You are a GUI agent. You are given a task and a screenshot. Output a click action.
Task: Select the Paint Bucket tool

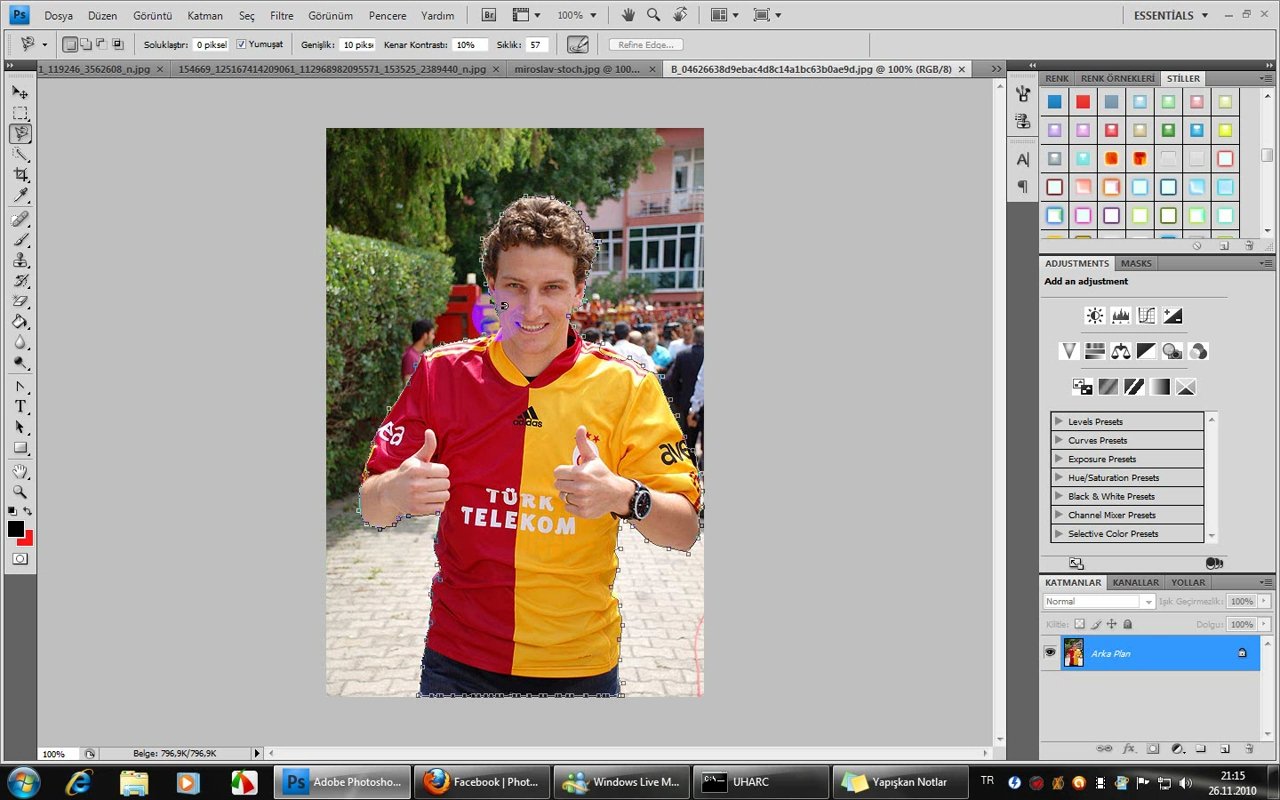(x=20, y=322)
